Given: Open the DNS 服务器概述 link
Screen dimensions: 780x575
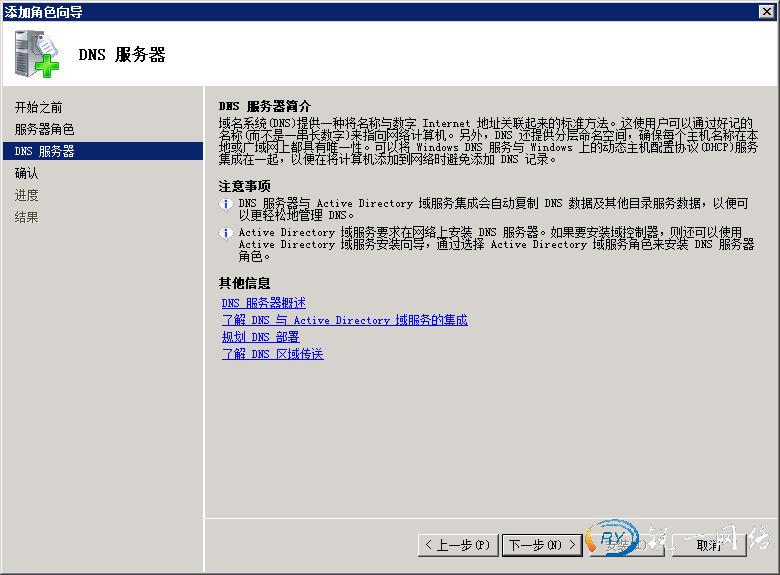Looking at the screenshot, I should [x=264, y=303].
